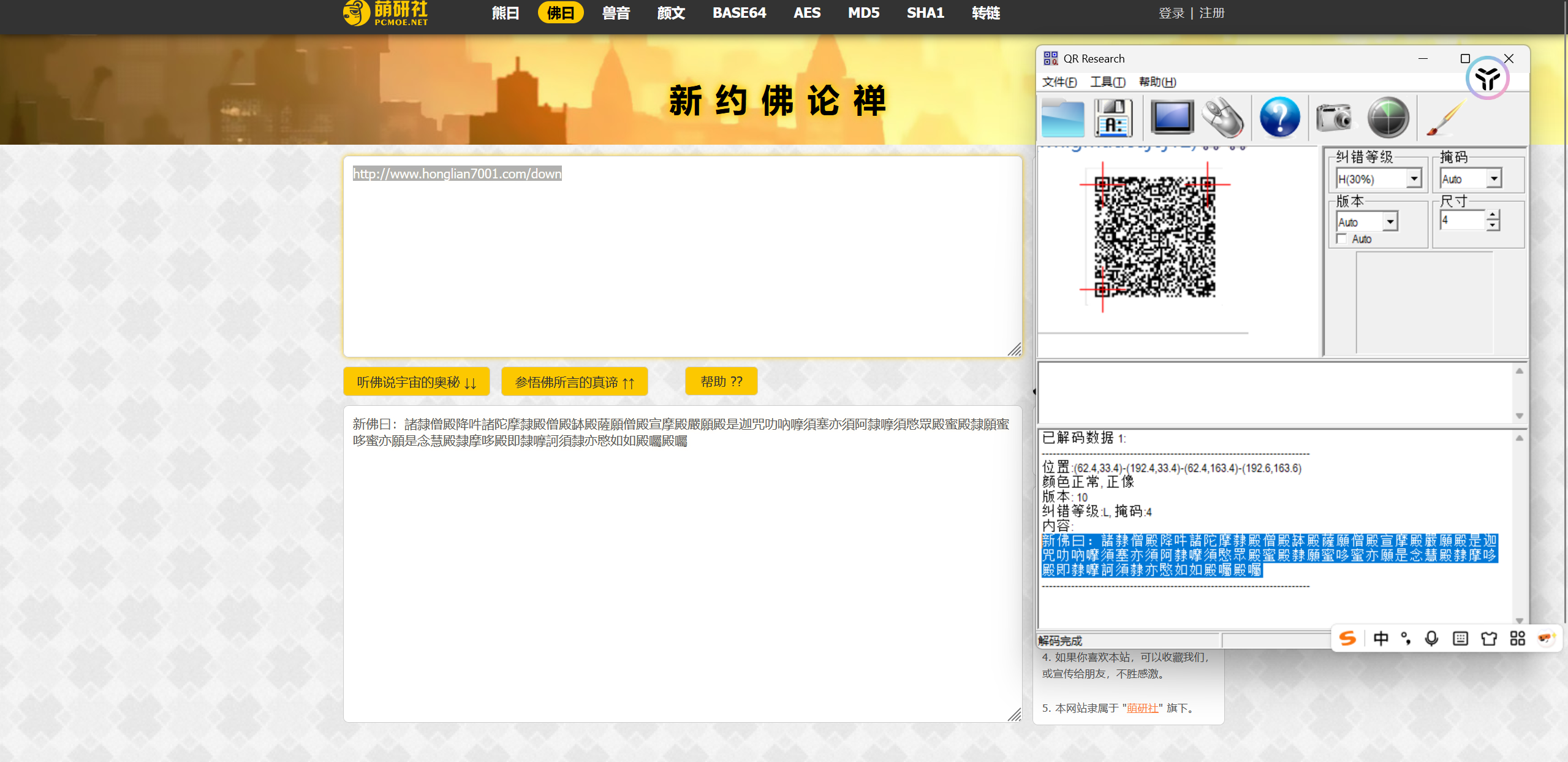The height and width of the screenshot is (762, 1568).
Task: Click the Sogou microphone voice input icon
Action: (1431, 638)
